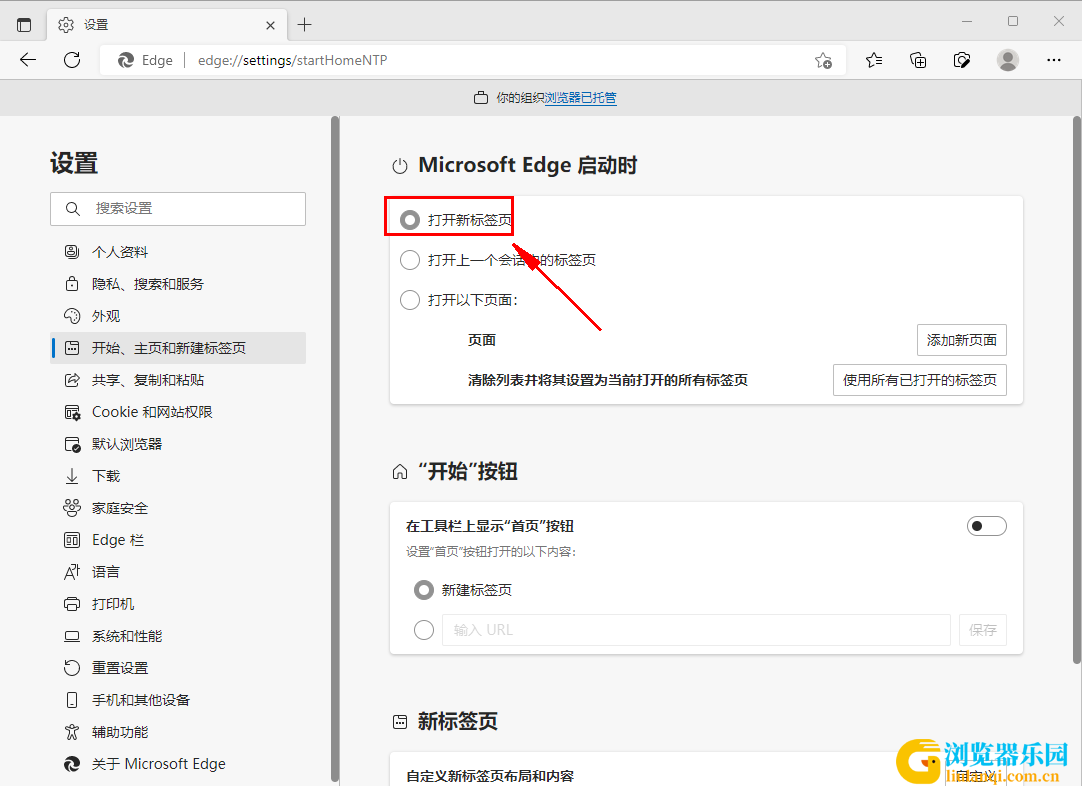Open the Settings and more ellipsis menu

(1054, 60)
